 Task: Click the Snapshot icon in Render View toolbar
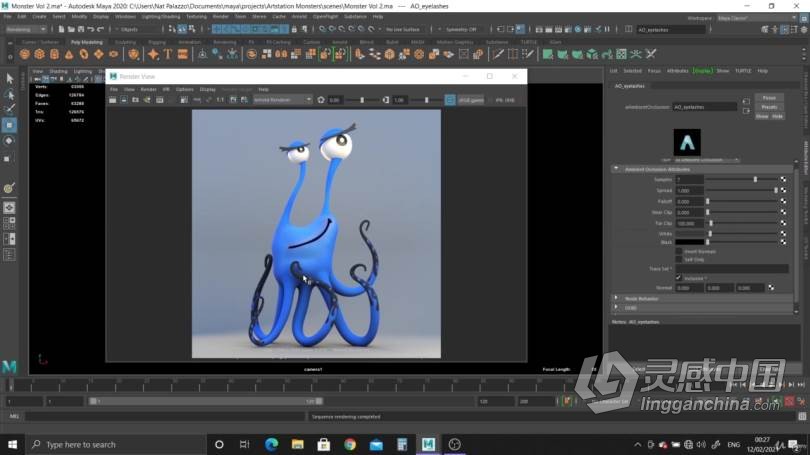click(135, 100)
